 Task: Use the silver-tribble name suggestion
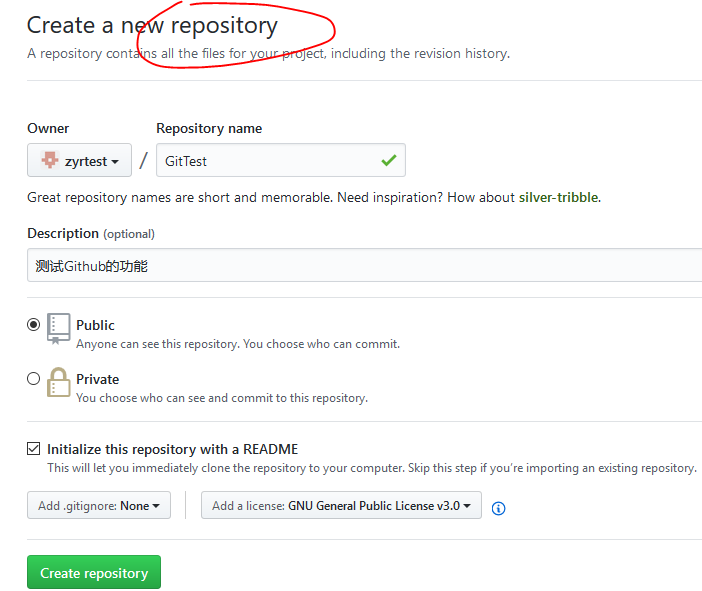[558, 197]
